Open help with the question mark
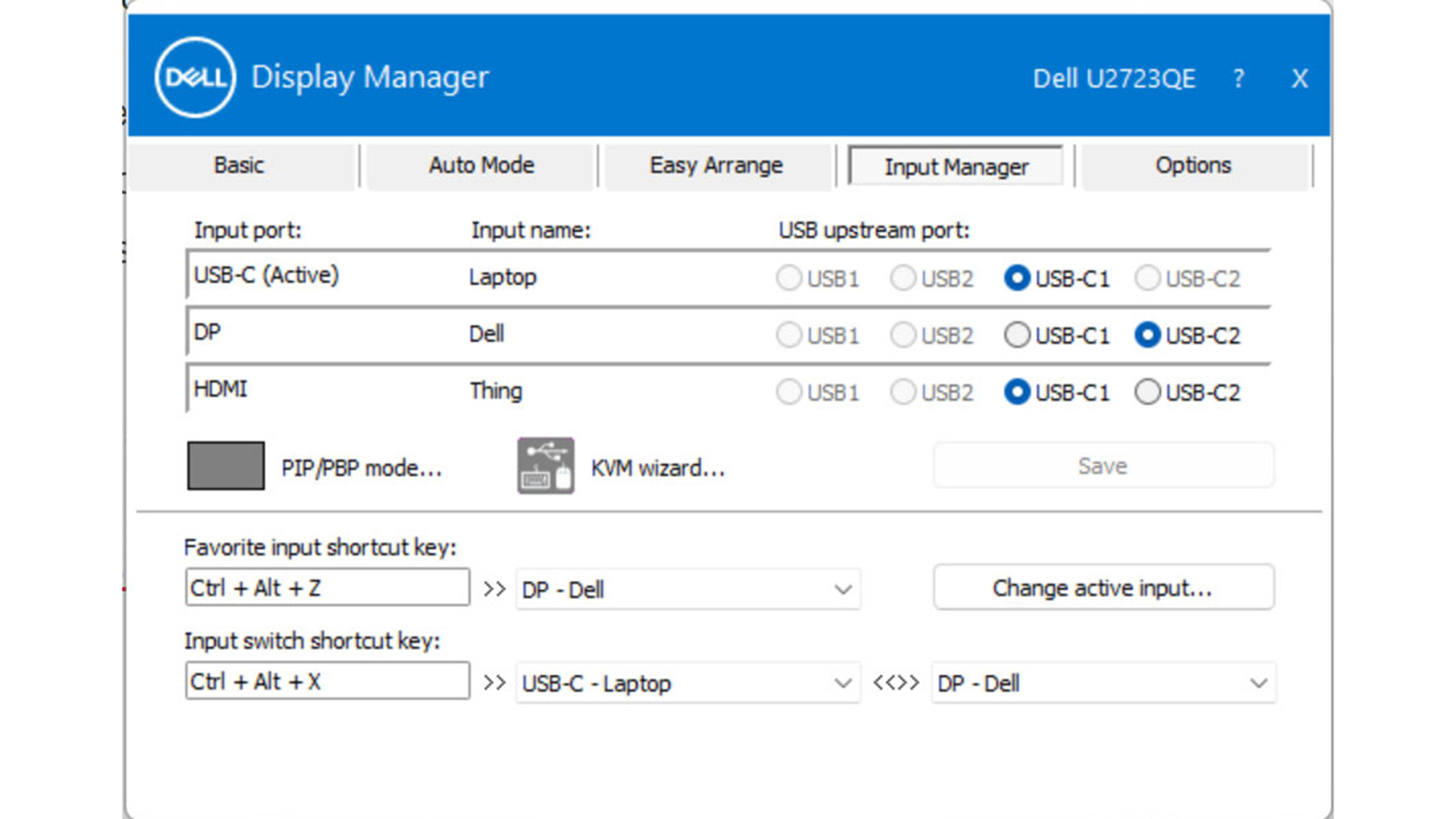The width and height of the screenshot is (1456, 819). 1238,78
